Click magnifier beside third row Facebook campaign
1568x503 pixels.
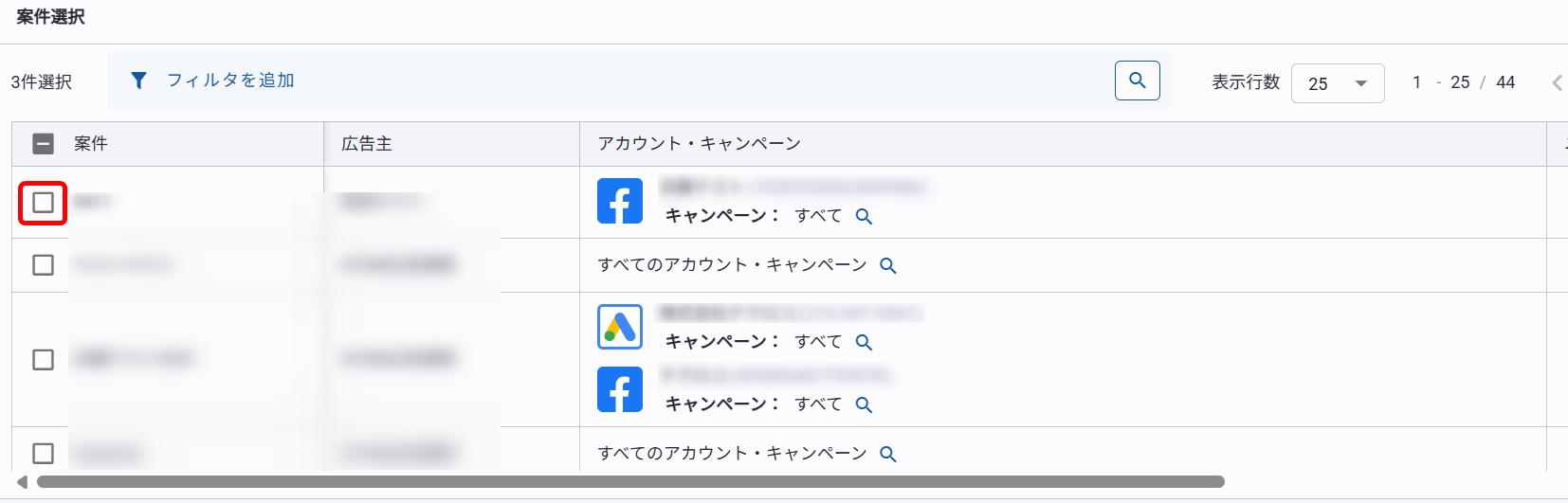864,404
